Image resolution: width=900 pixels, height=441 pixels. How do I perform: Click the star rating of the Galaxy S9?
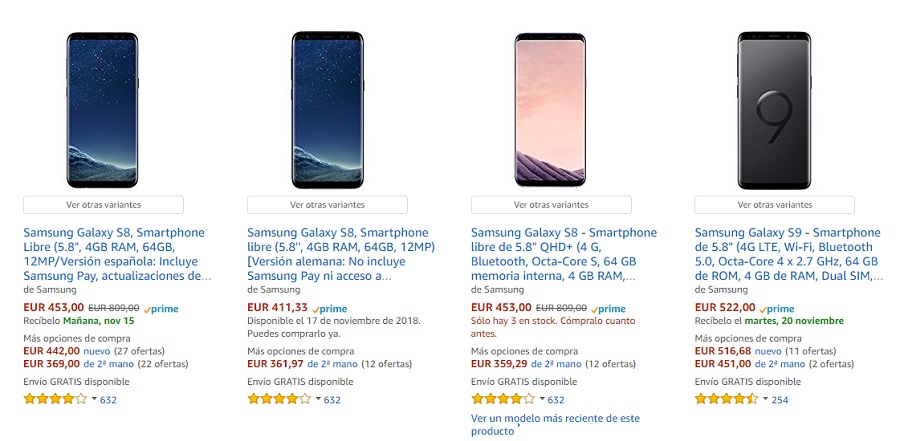click(x=726, y=399)
